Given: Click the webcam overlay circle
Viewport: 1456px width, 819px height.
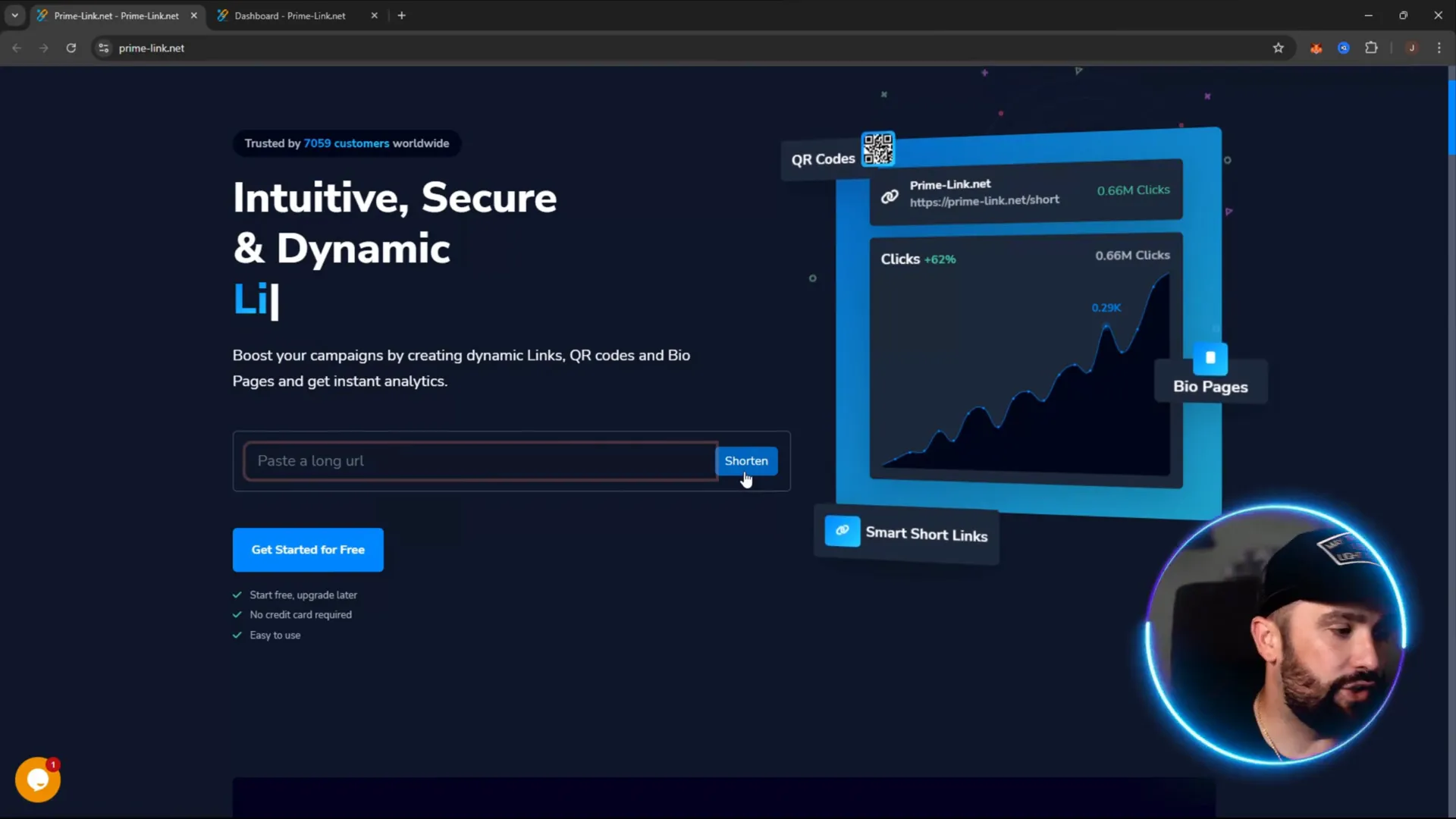Looking at the screenshot, I should [x=1276, y=635].
